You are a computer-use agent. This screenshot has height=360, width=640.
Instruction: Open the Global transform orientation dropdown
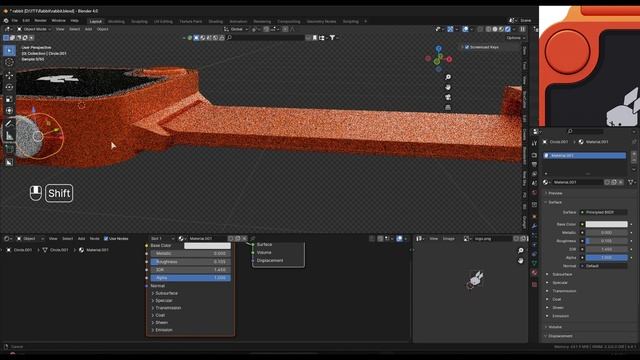pyautogui.click(x=236, y=29)
